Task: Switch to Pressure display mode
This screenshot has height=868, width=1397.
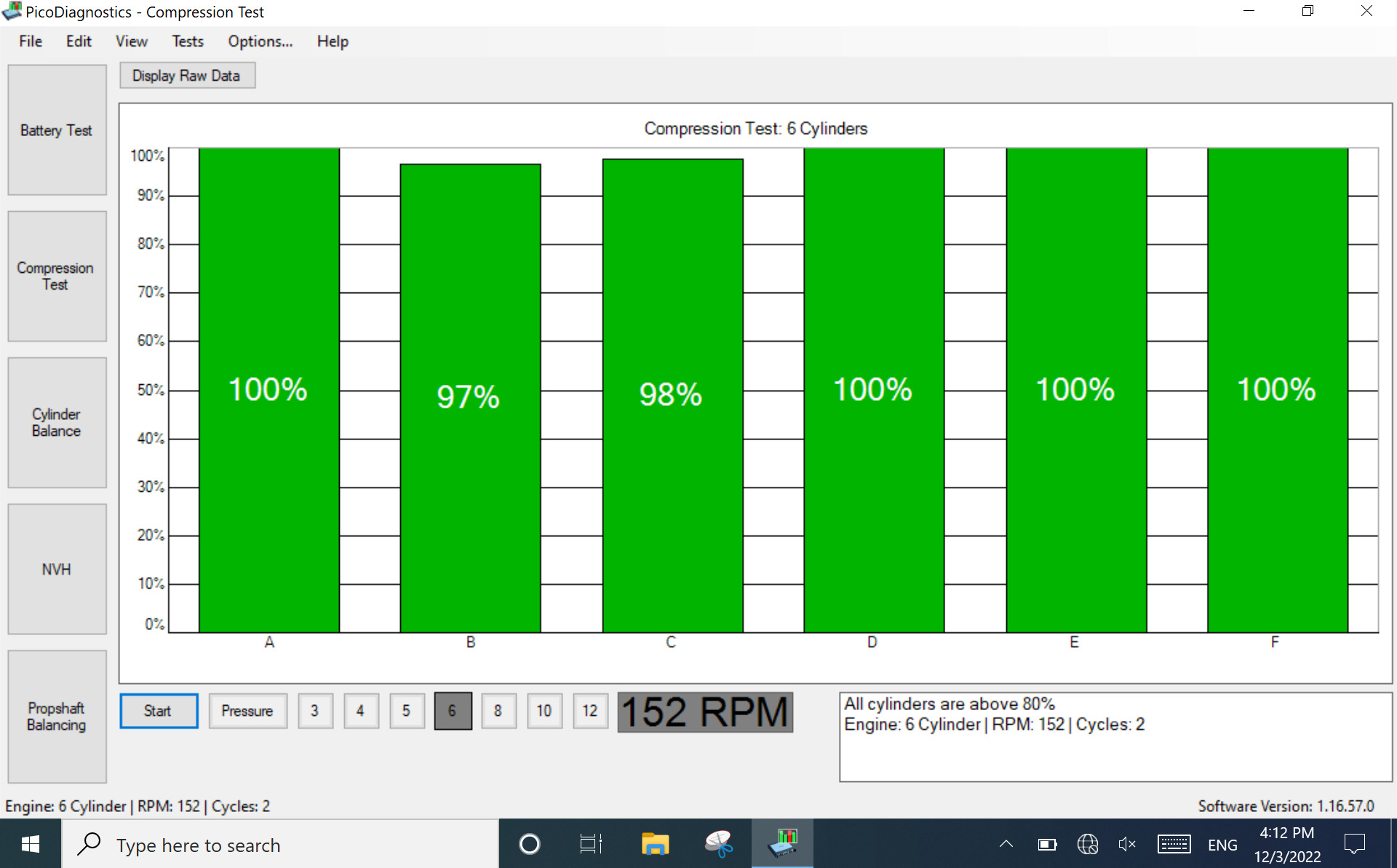Action: tap(247, 711)
